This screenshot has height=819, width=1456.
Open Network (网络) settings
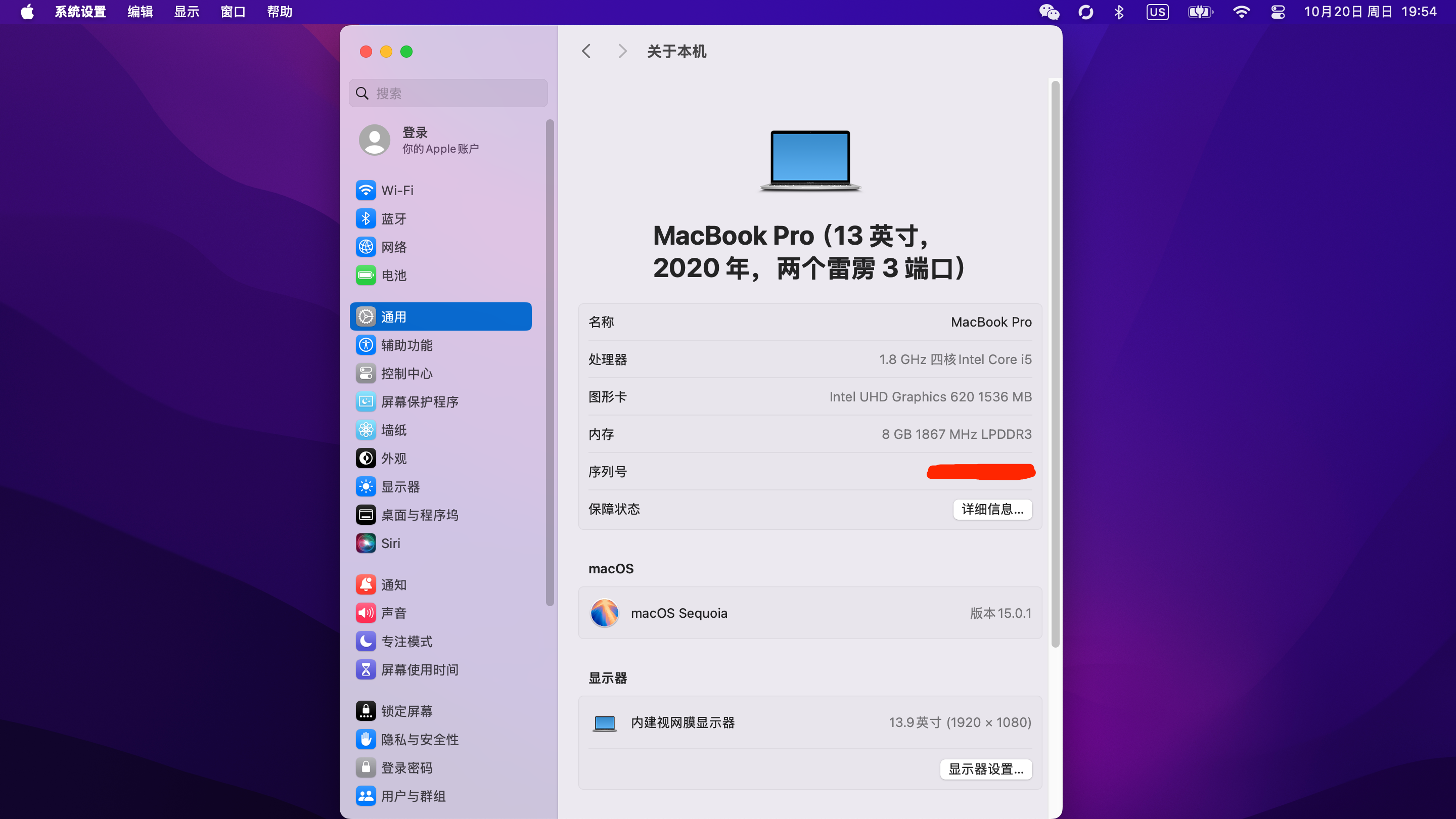(x=393, y=247)
